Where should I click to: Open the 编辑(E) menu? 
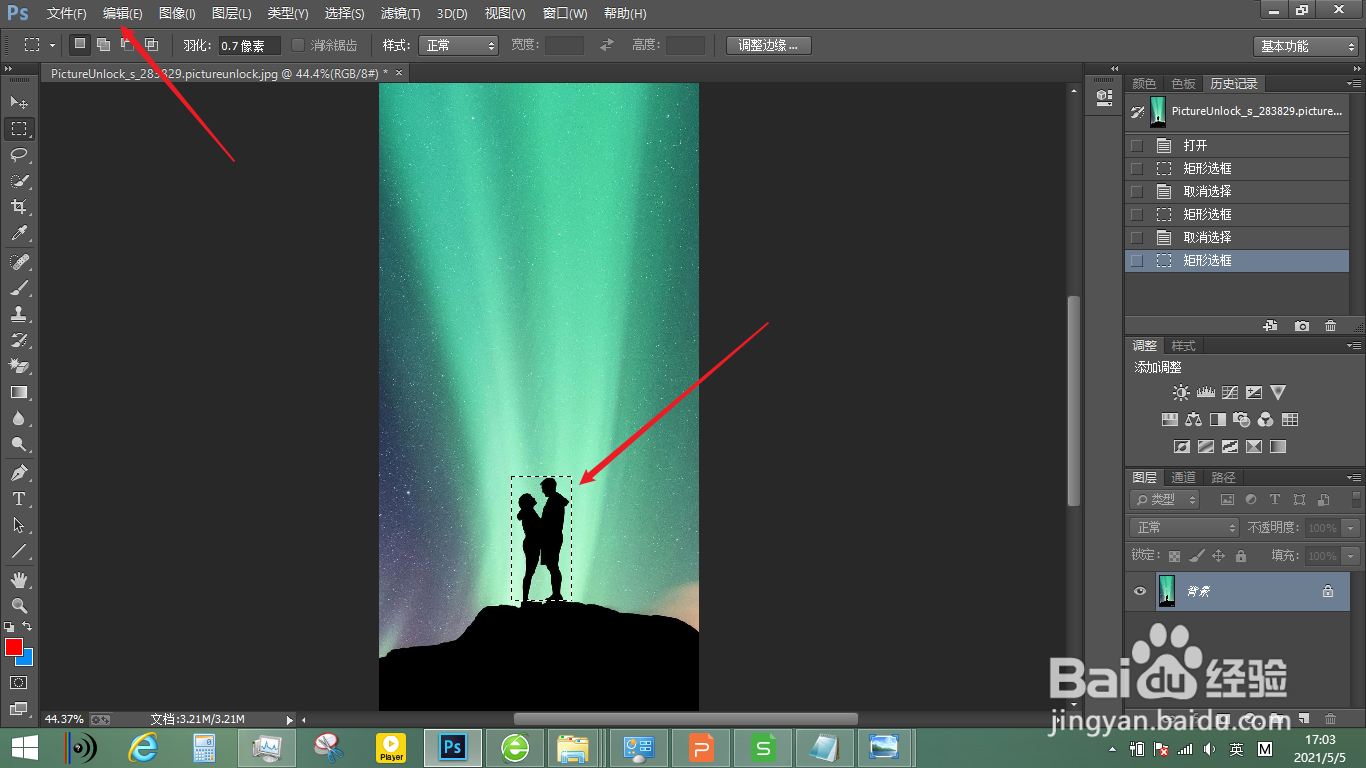click(123, 14)
